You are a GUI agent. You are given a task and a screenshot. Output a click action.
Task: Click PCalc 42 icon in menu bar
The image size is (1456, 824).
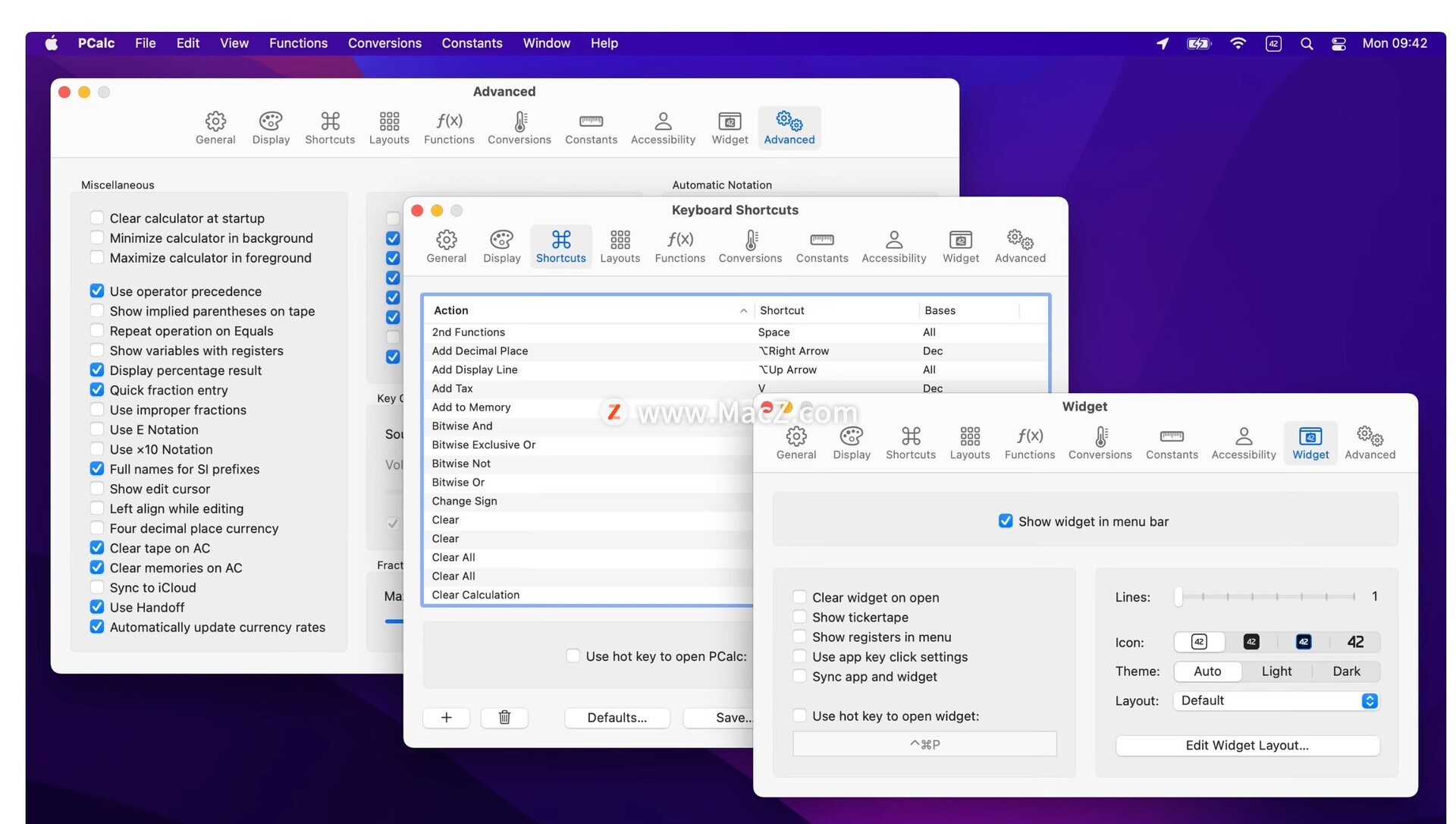pyautogui.click(x=1273, y=43)
